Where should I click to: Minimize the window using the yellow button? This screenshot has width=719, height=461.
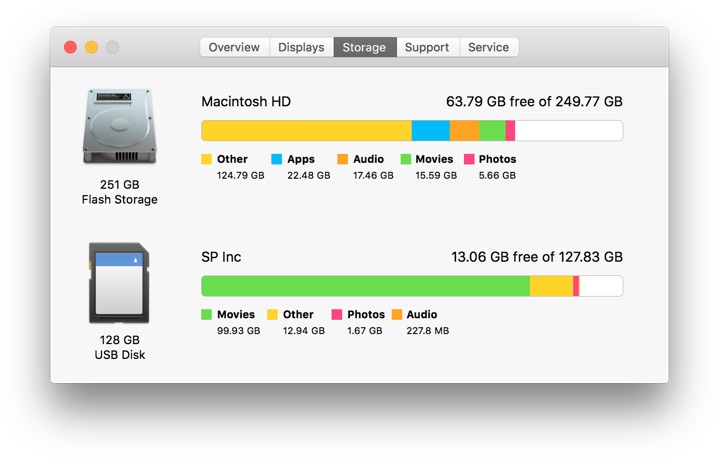click(91, 47)
